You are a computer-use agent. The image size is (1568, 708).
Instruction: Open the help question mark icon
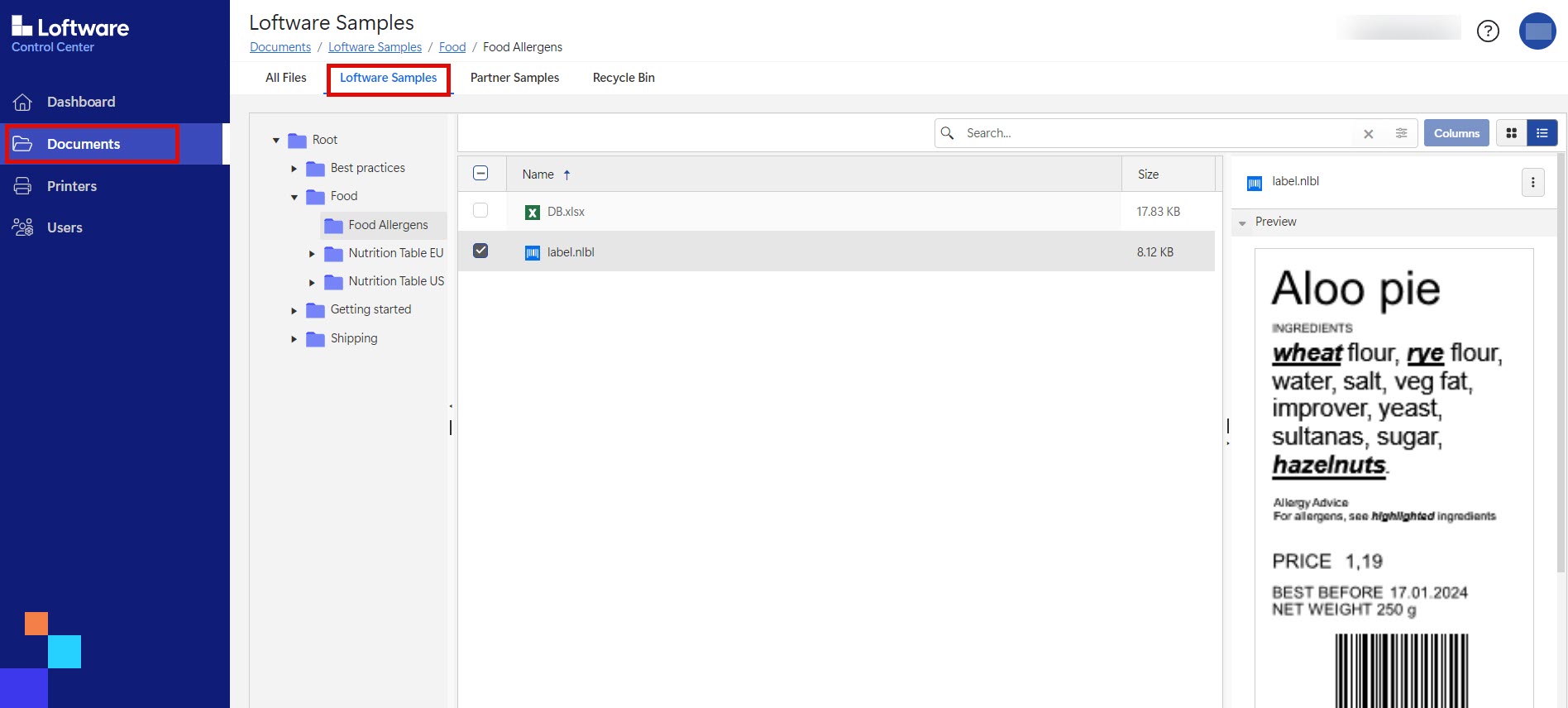click(1488, 31)
